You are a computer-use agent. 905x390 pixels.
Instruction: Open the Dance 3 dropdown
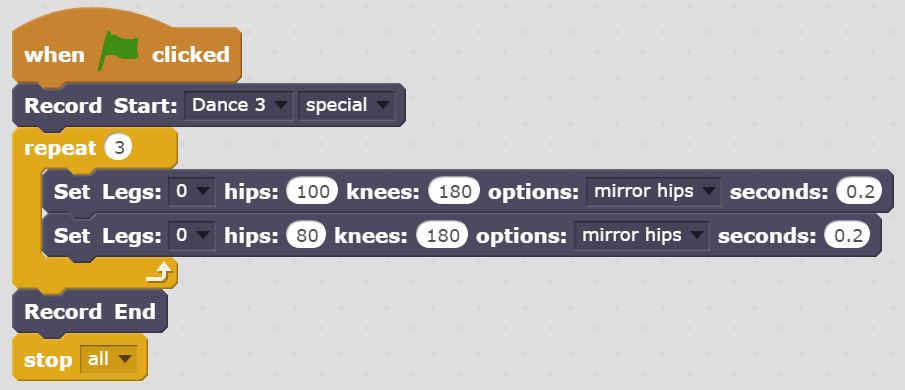point(239,106)
